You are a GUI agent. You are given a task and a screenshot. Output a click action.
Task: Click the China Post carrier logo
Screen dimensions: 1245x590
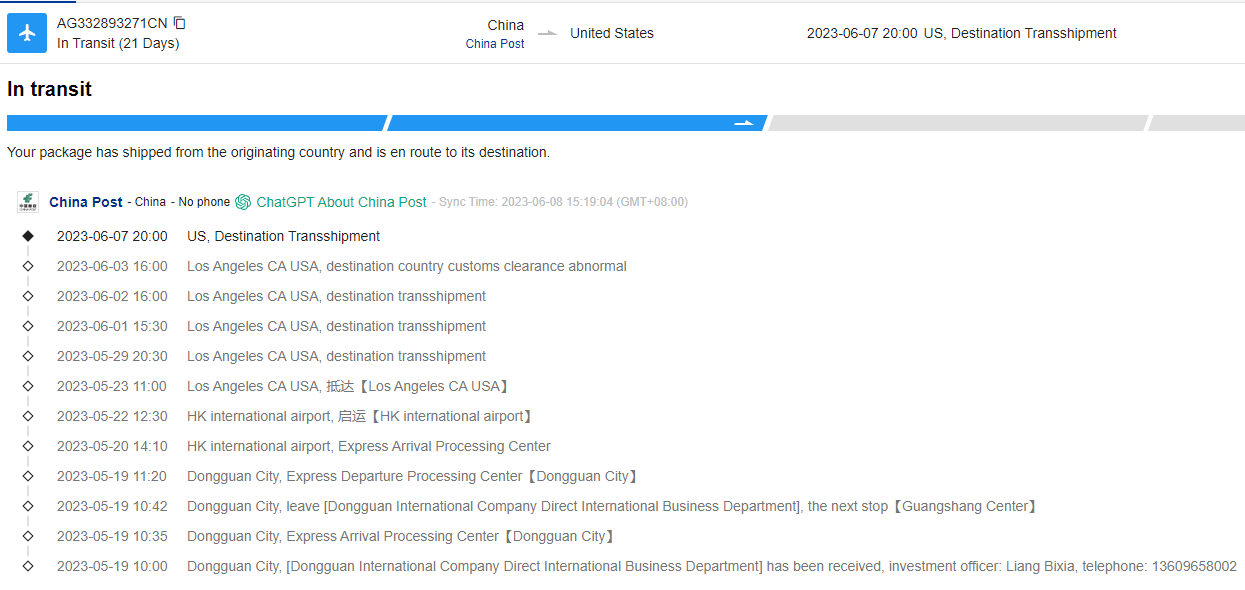pyautogui.click(x=27, y=202)
